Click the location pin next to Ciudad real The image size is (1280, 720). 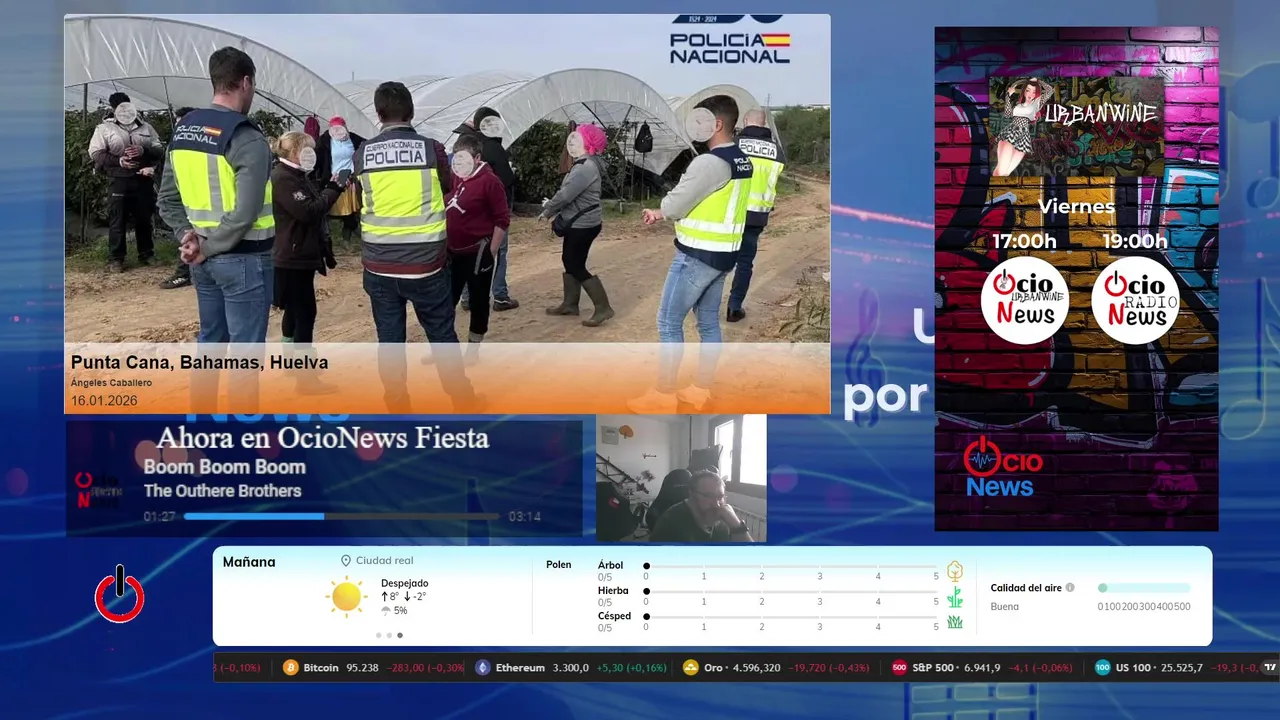coord(346,561)
